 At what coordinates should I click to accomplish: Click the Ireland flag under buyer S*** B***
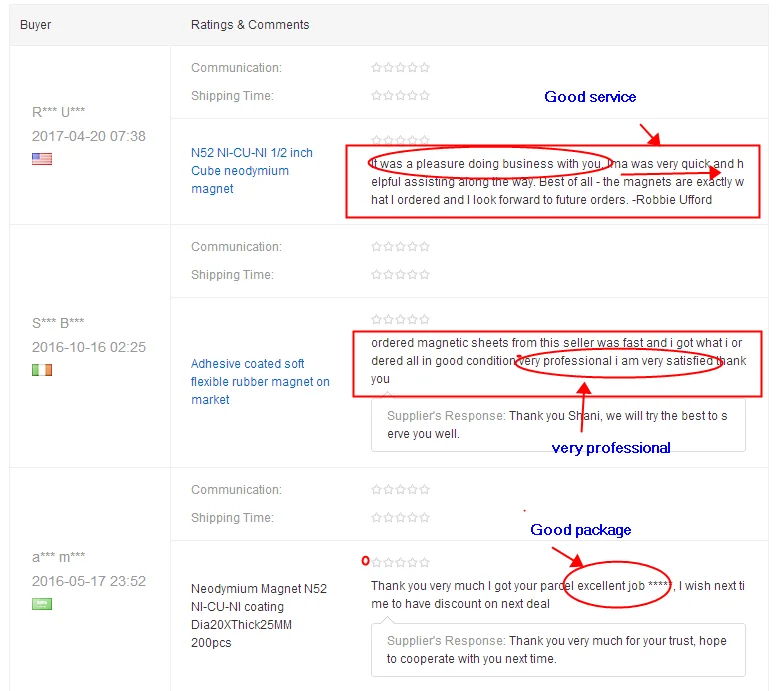[42, 370]
